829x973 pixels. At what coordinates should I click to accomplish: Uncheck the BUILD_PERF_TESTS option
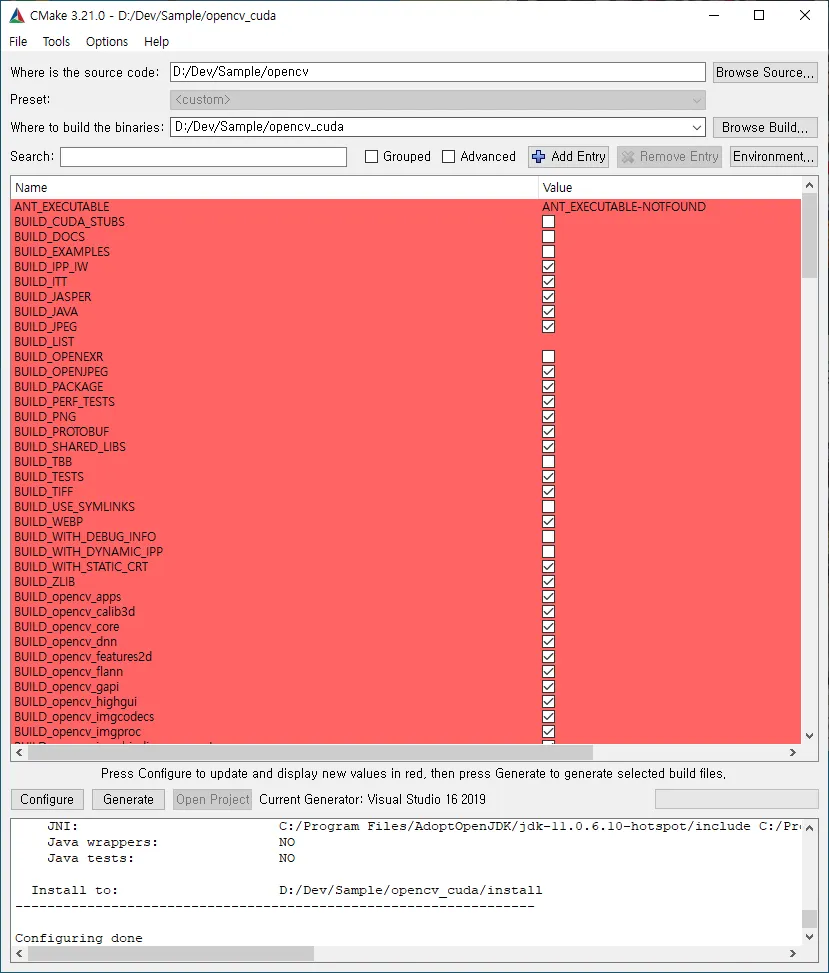[549, 401]
